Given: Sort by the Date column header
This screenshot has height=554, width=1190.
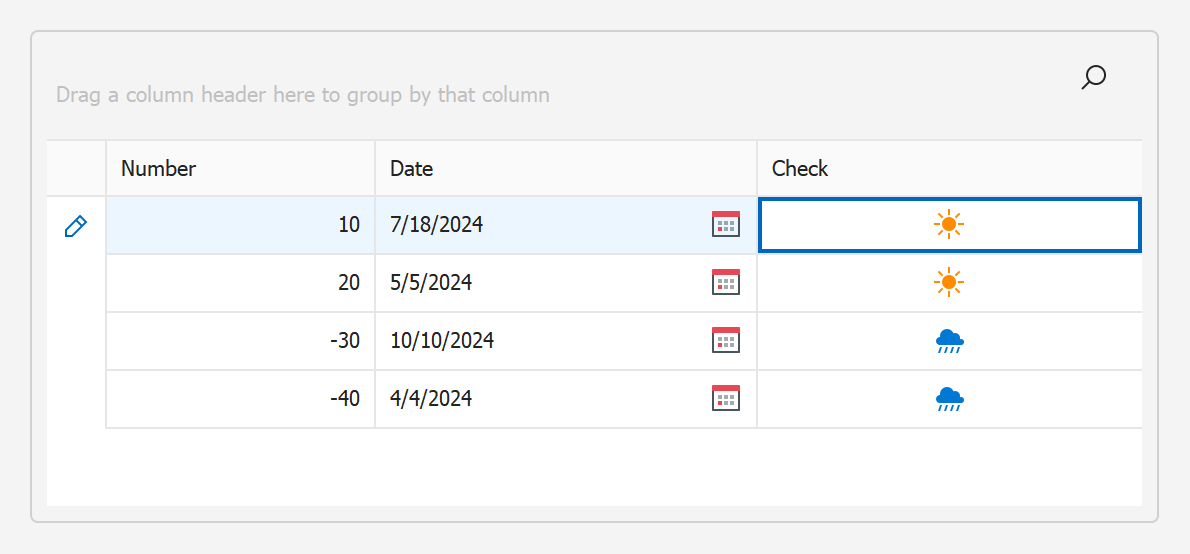Looking at the screenshot, I should point(565,168).
